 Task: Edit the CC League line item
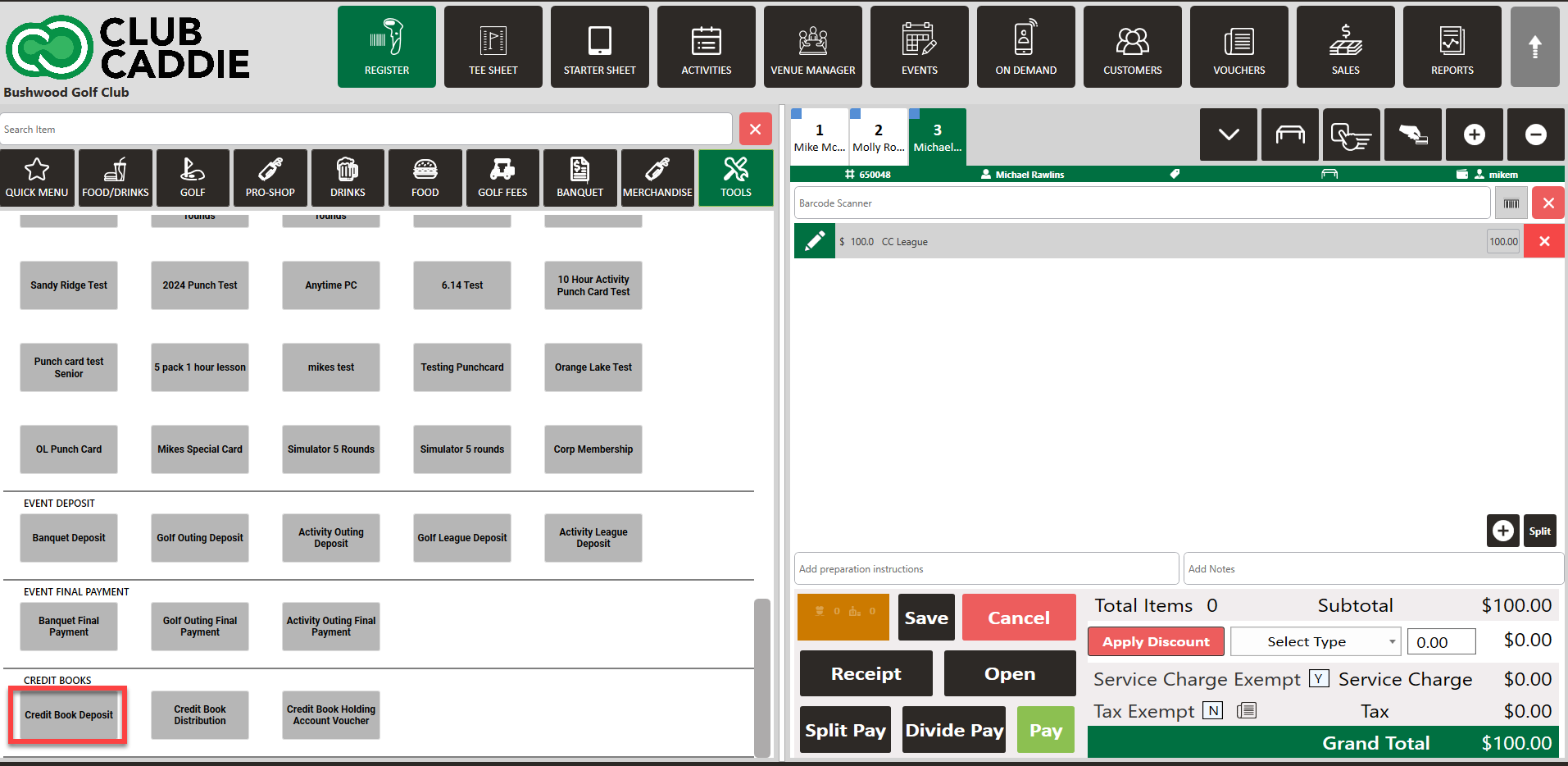point(815,241)
